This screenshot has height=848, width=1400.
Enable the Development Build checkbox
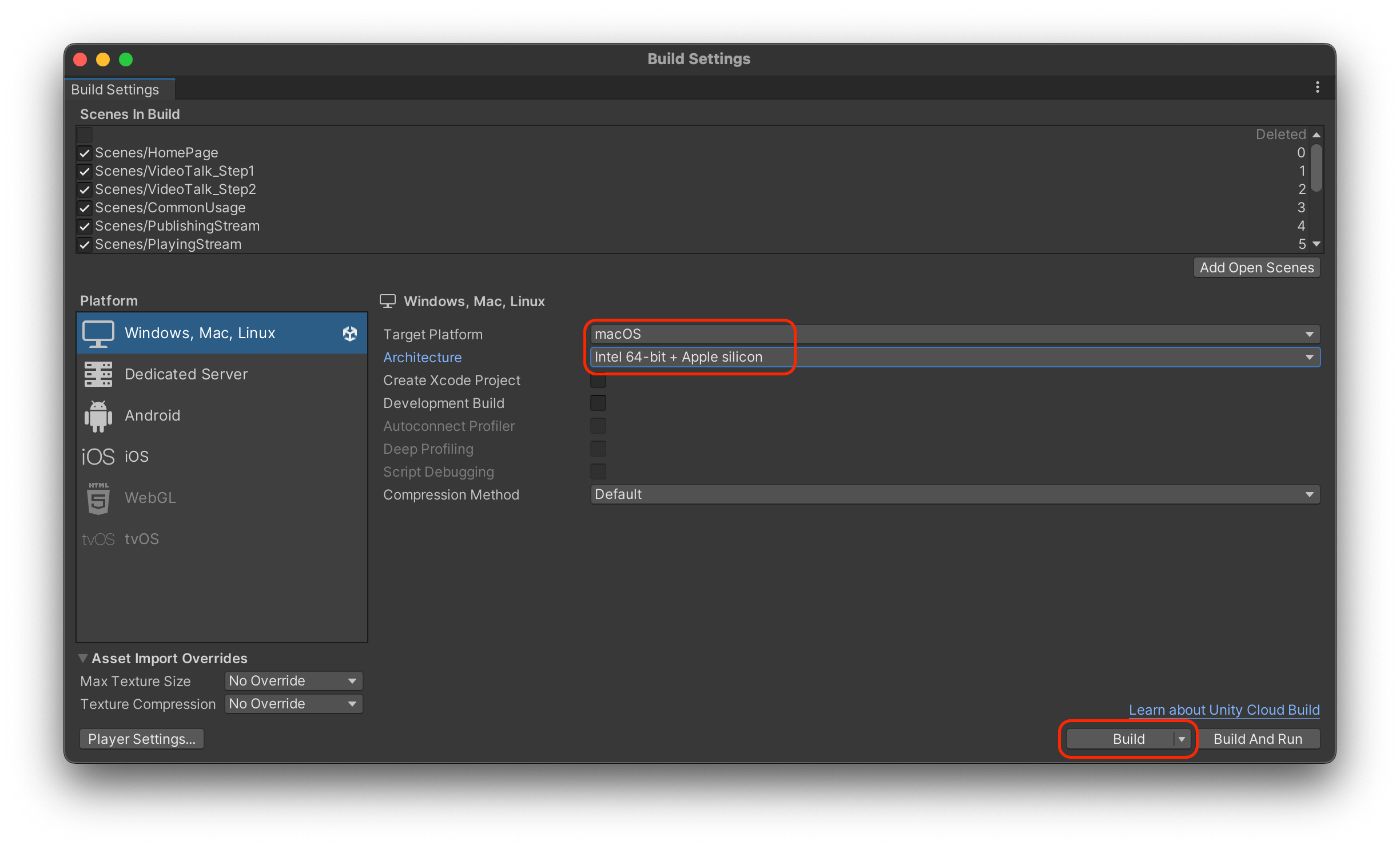(598, 403)
